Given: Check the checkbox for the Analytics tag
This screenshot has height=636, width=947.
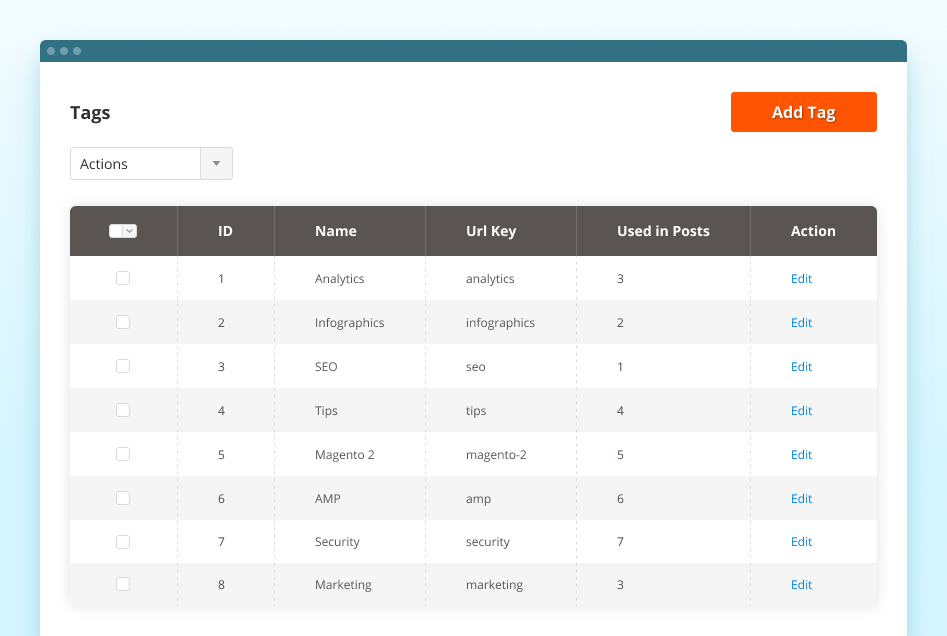Looking at the screenshot, I should tap(123, 278).
